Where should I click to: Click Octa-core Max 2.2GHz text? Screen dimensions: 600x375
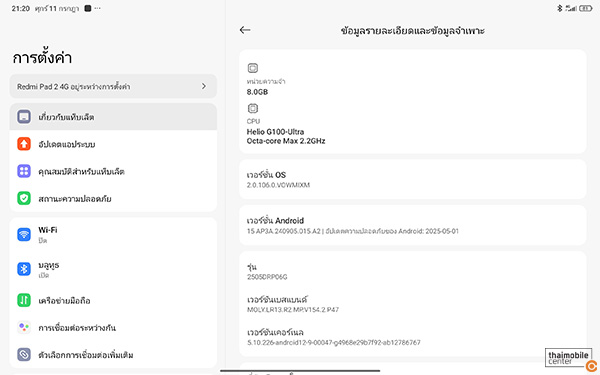point(286,141)
